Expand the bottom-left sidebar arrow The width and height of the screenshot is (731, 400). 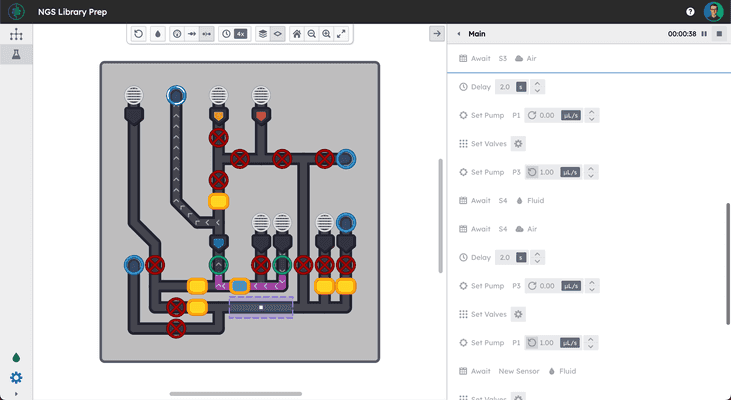pyautogui.click(x=16, y=394)
